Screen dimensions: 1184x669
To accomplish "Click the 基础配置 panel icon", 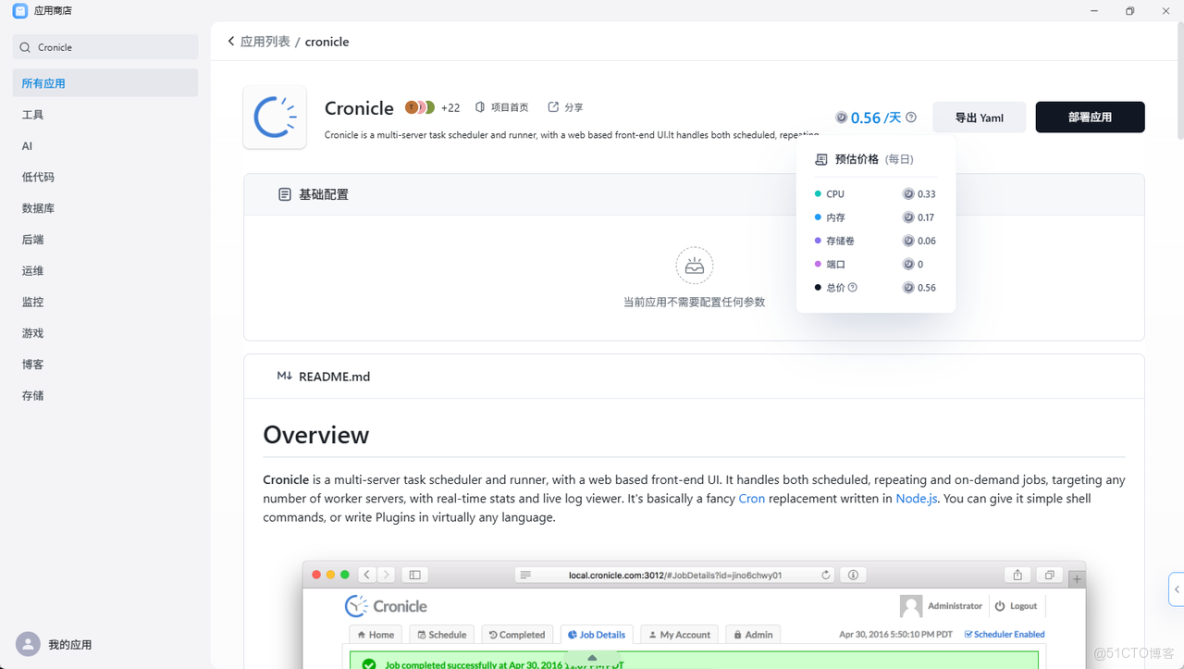I will coord(284,194).
